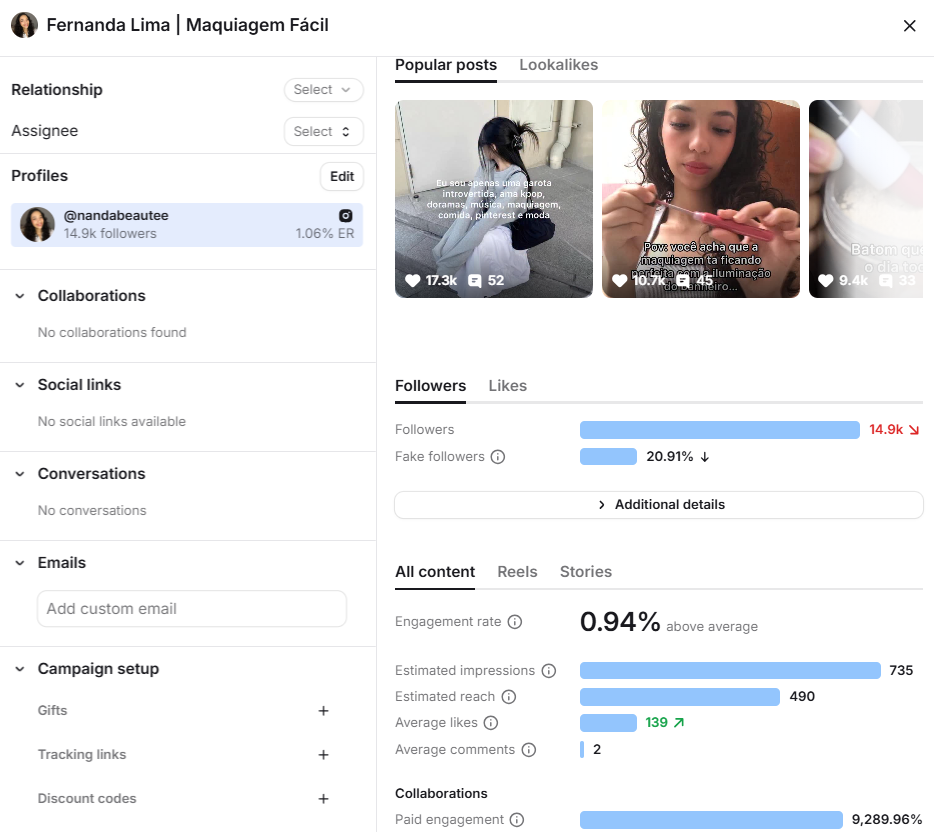Click the Fake followers 20.91% bar
934x832 pixels.
608,457
